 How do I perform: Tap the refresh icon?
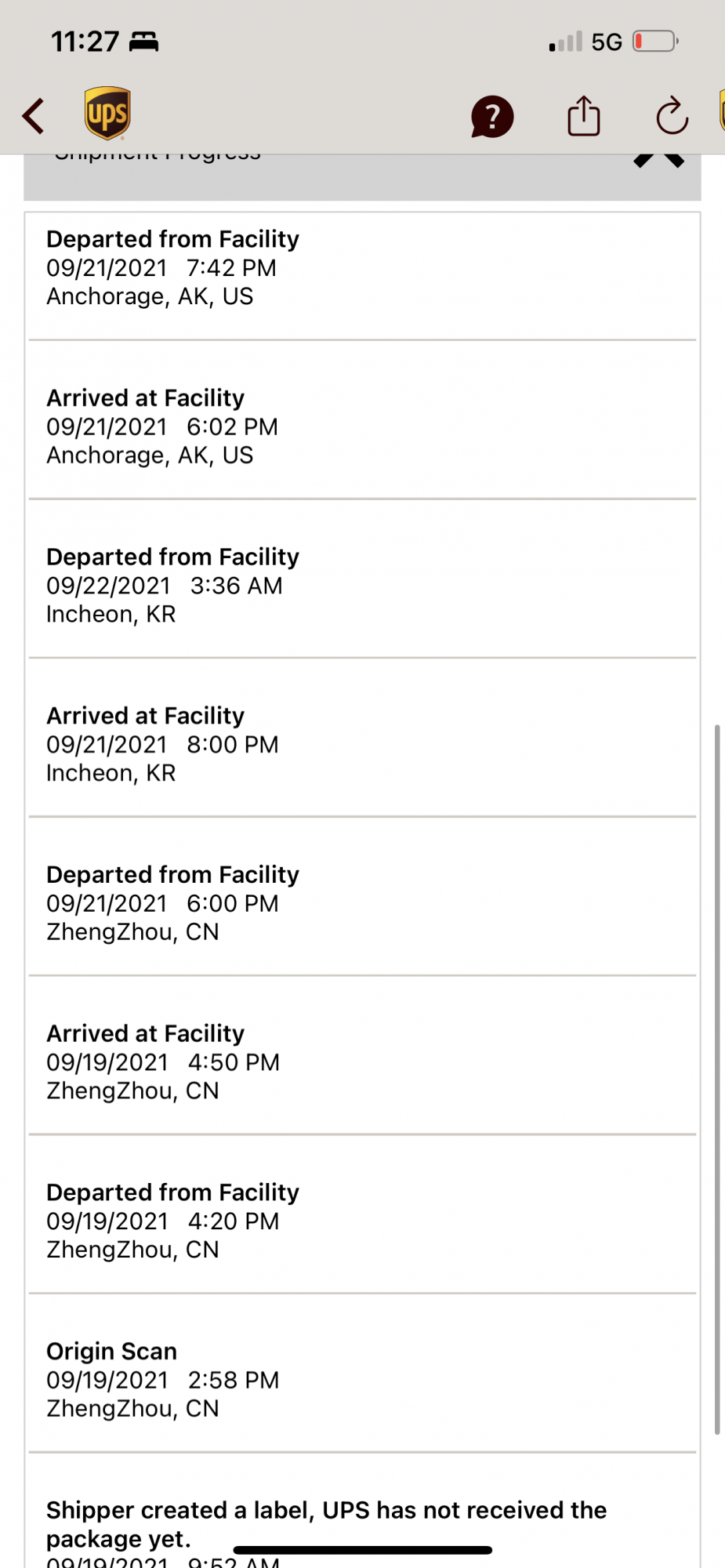pyautogui.click(x=672, y=117)
